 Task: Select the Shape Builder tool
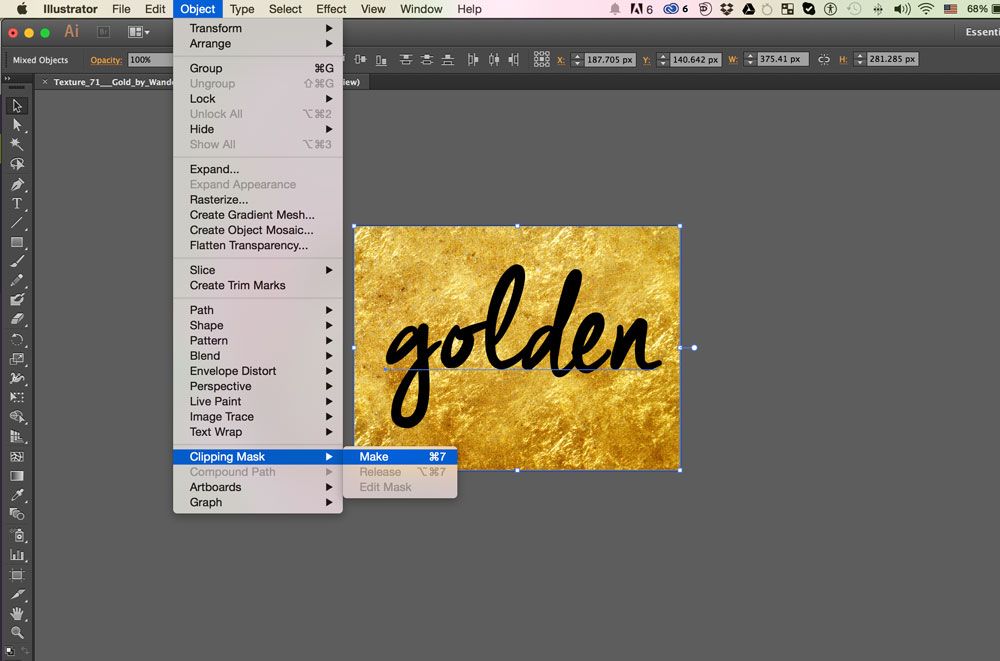[17, 417]
